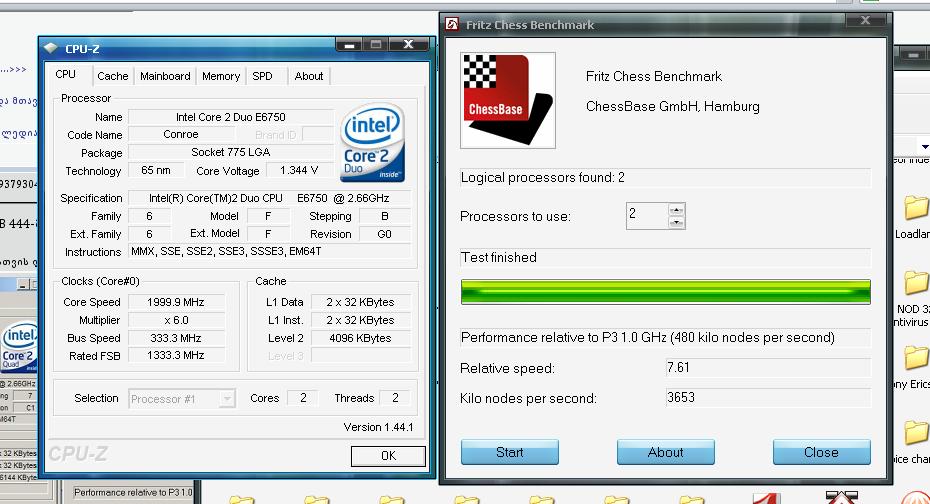Image resolution: width=930 pixels, height=504 pixels.
Task: Click the About button in Fritz Benchmark
Action: point(665,452)
